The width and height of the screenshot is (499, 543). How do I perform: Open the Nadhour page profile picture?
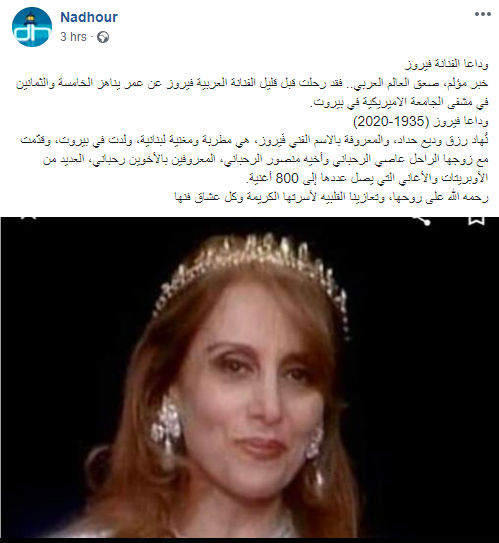click(32, 27)
